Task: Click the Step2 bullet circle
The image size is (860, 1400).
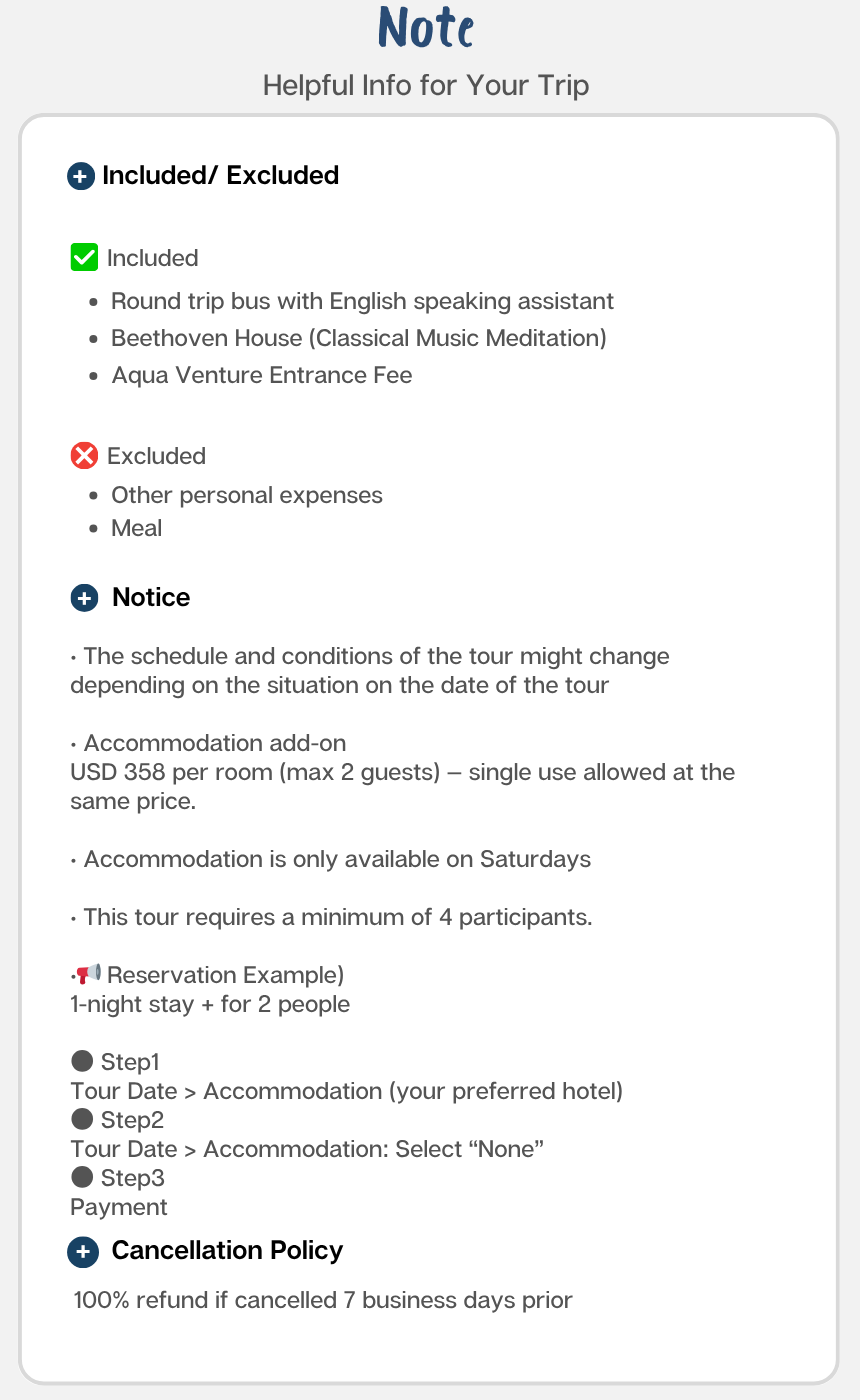Action: [82, 1119]
